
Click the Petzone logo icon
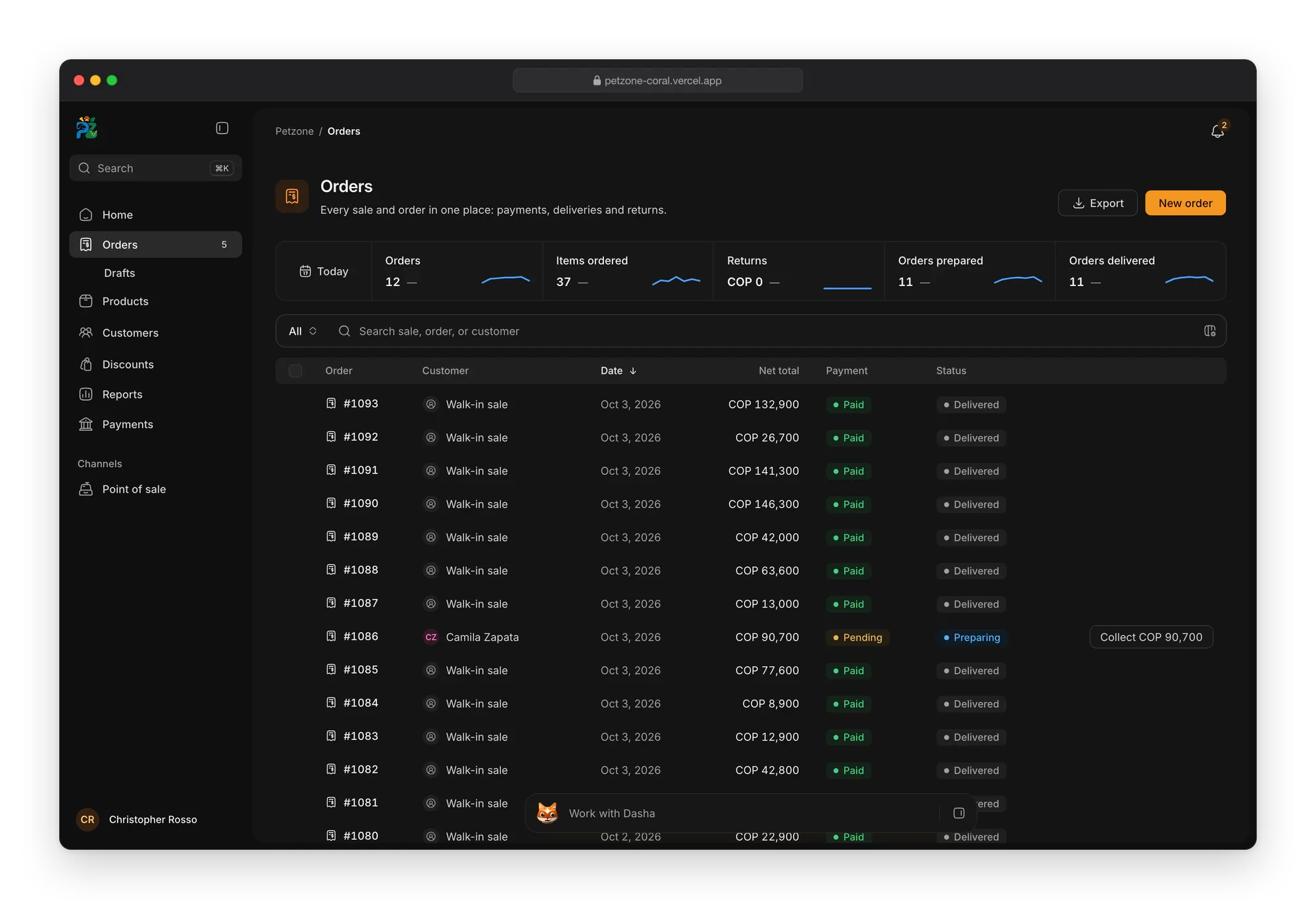pyautogui.click(x=87, y=128)
